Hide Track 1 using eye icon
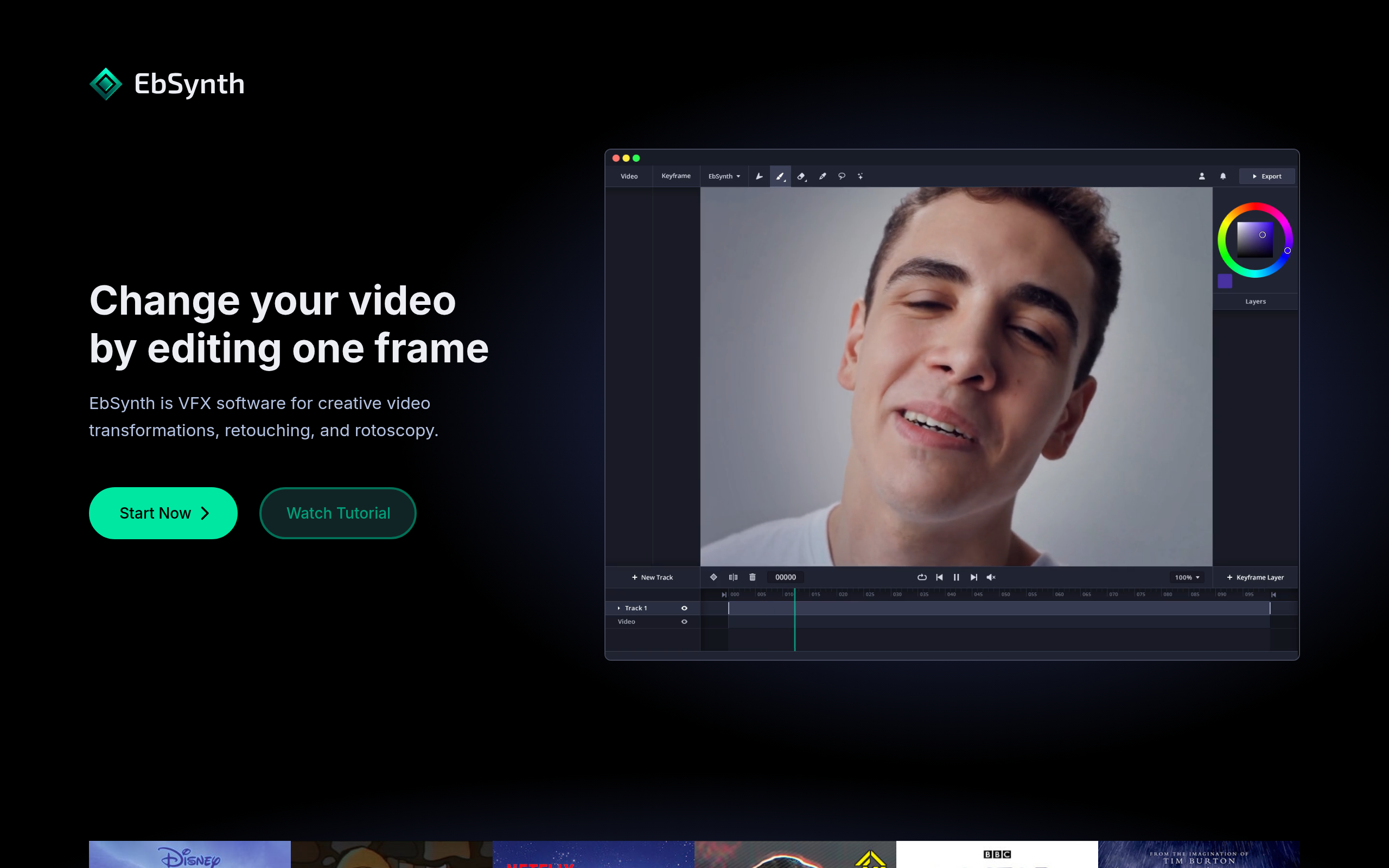The width and height of the screenshot is (1389, 868). [684, 608]
